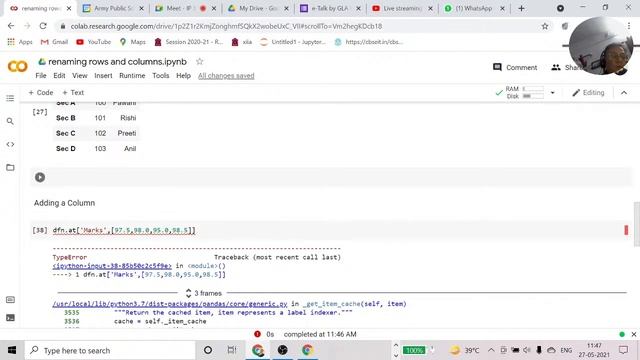The image size is (640, 360).
Task: Click the Sec C row label
Action: click(66, 133)
